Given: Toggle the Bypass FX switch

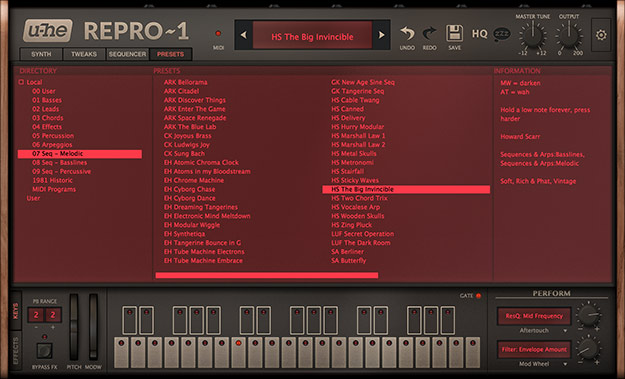Looking at the screenshot, I should [x=44, y=351].
